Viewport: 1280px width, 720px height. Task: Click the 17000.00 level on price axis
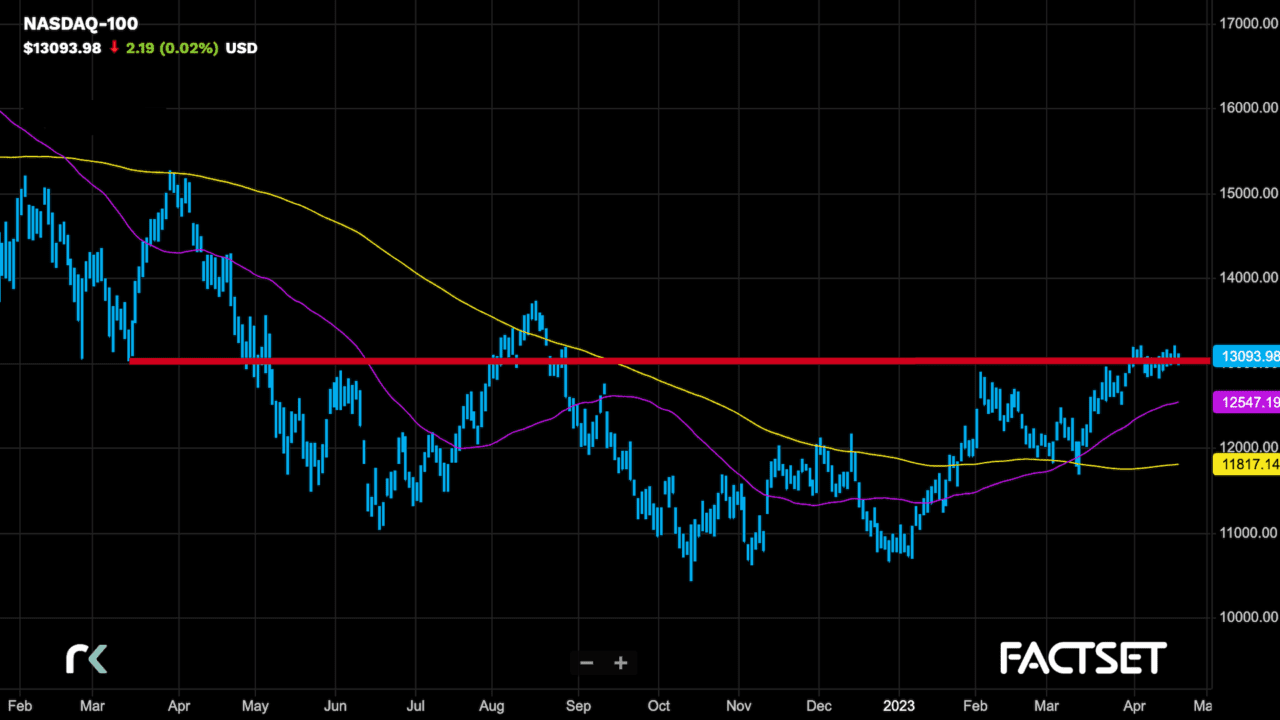pyautogui.click(x=1244, y=22)
